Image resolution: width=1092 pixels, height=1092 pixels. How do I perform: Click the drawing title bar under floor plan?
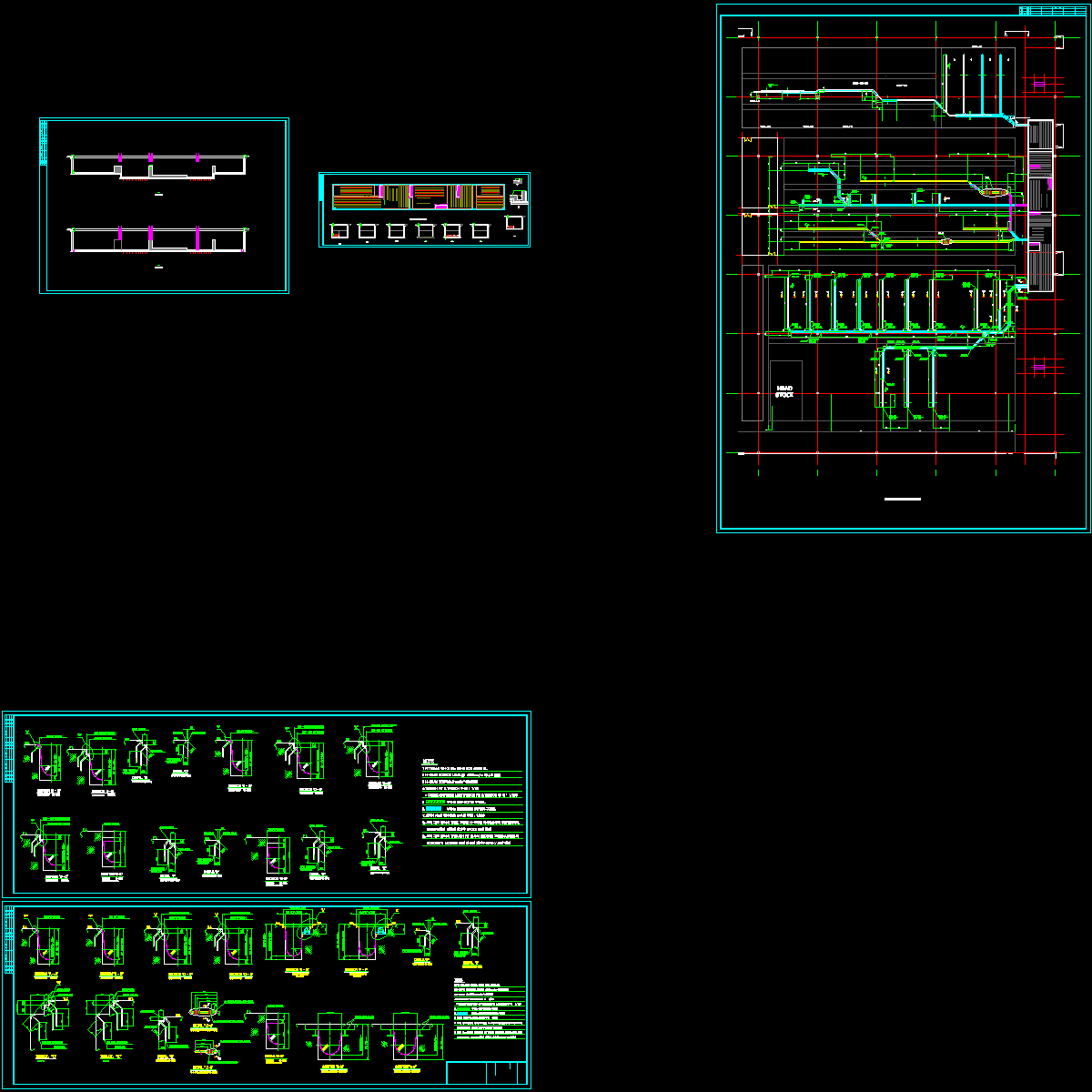click(902, 499)
